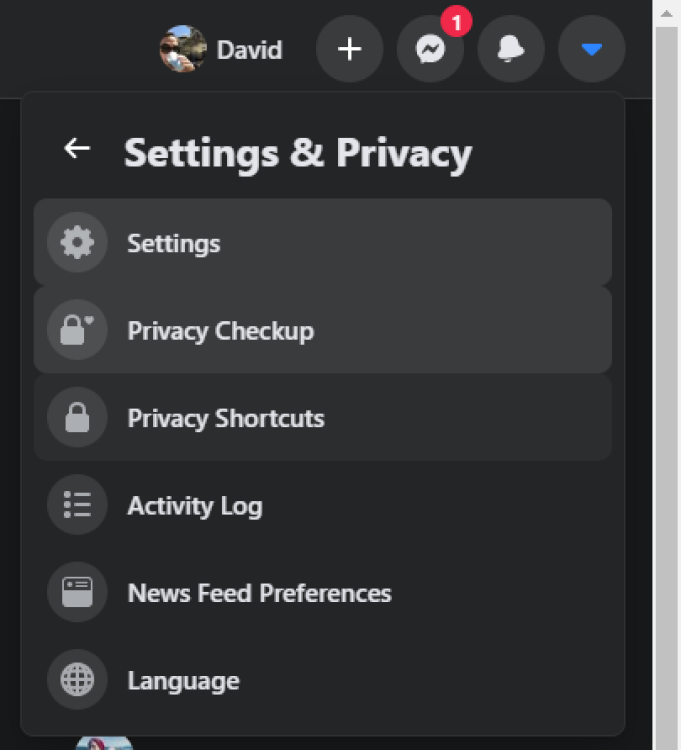Open notifications bell icon
This screenshot has height=750, width=681.
tap(511, 49)
